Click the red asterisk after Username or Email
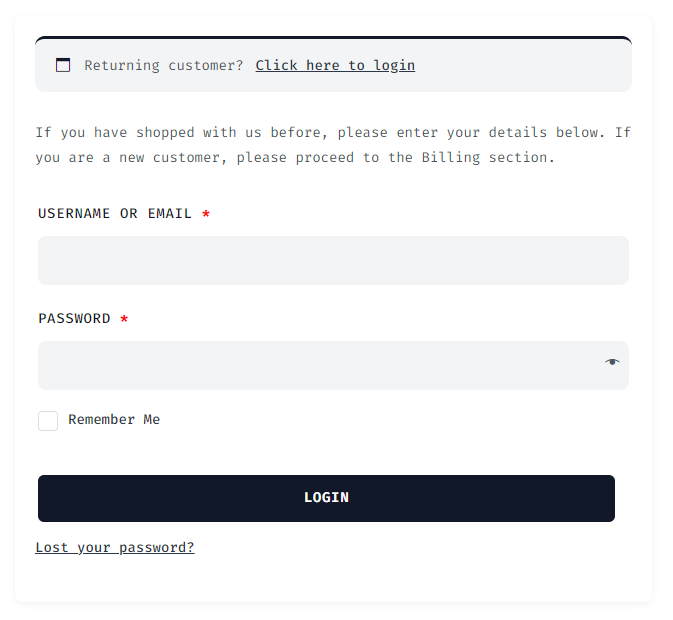Viewport: 673px width, 620px height. tap(206, 214)
